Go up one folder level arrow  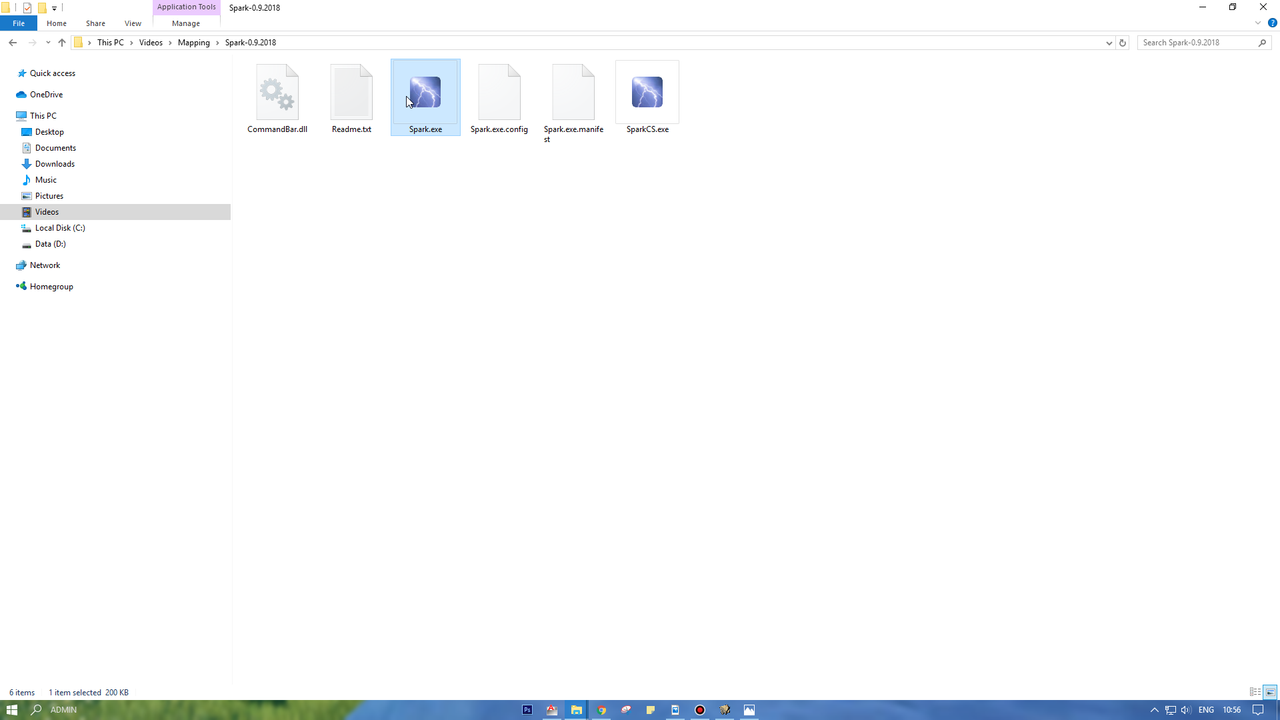click(x=62, y=42)
